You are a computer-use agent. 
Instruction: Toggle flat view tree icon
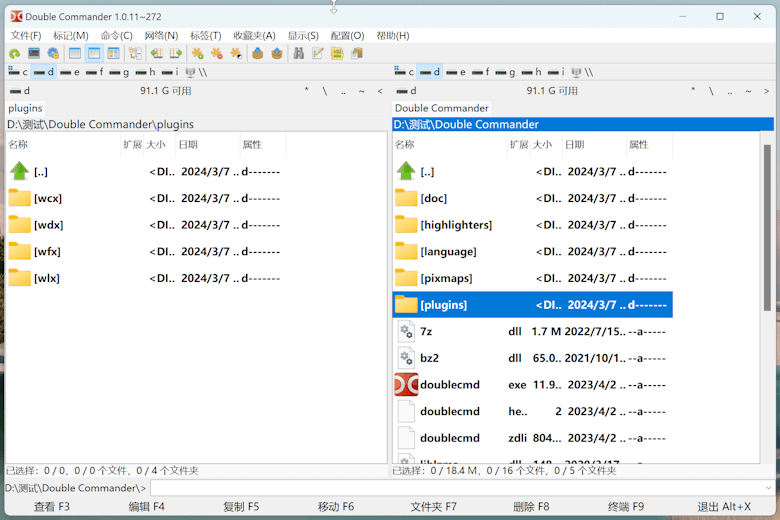click(135, 53)
